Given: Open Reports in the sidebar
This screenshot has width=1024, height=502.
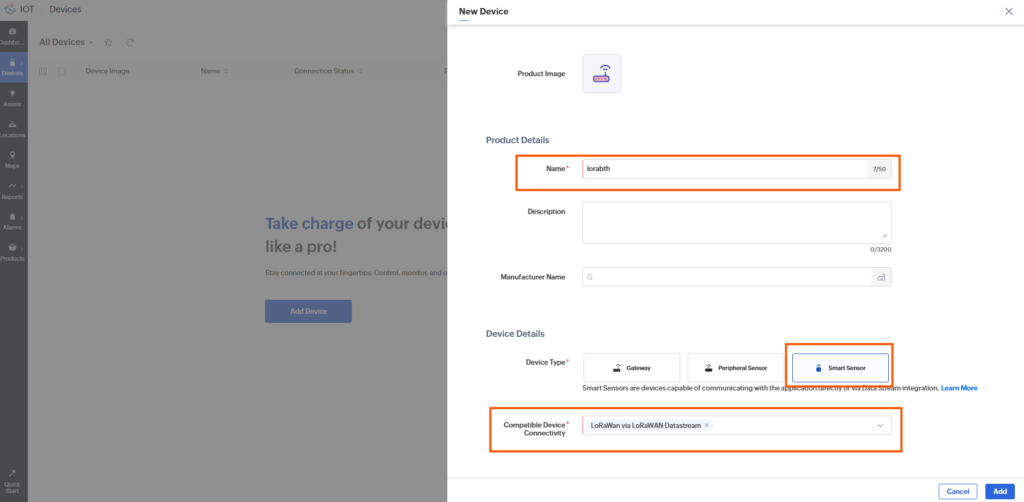Looking at the screenshot, I should pyautogui.click(x=13, y=191).
